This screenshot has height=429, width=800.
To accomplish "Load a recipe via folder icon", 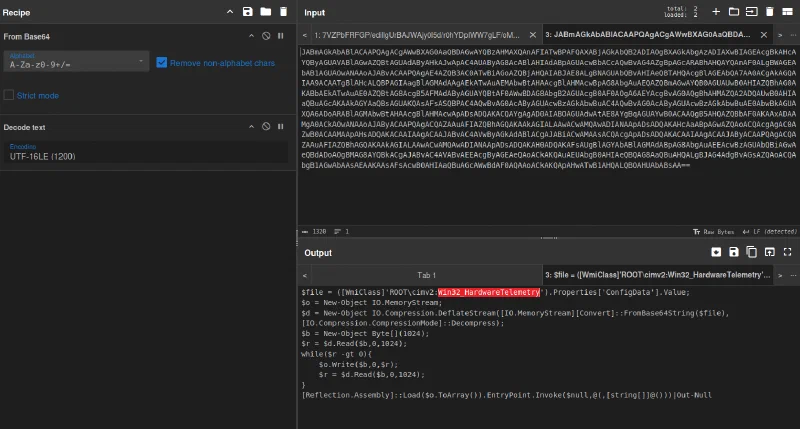I will [266, 12].
